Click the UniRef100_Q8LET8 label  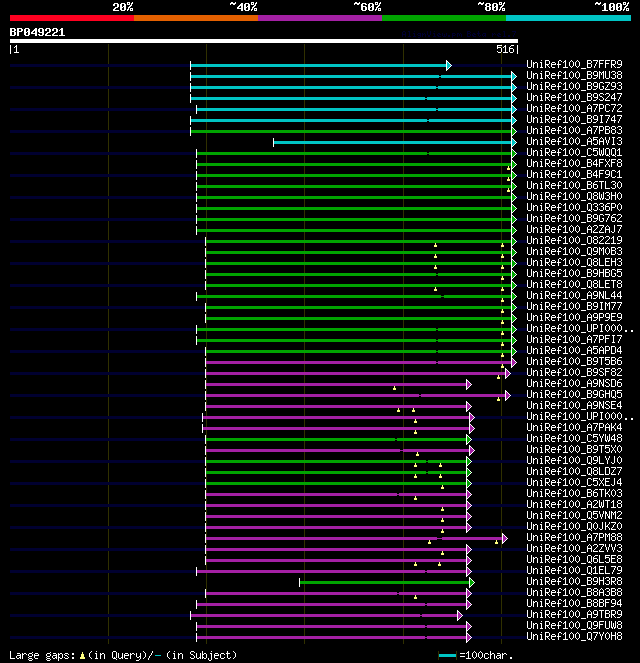(574, 284)
